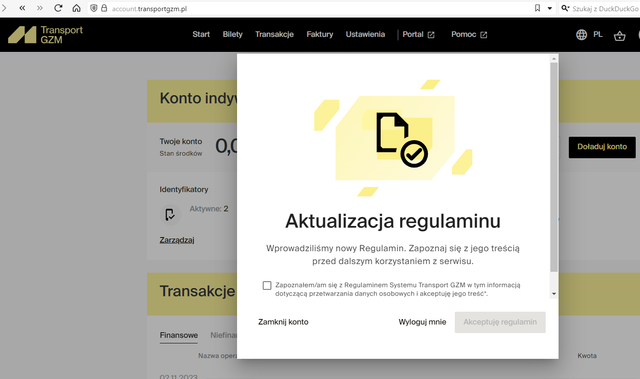Image resolution: width=640 pixels, height=379 pixels.
Task: Open the Transakcje menu item
Action: 274,35
